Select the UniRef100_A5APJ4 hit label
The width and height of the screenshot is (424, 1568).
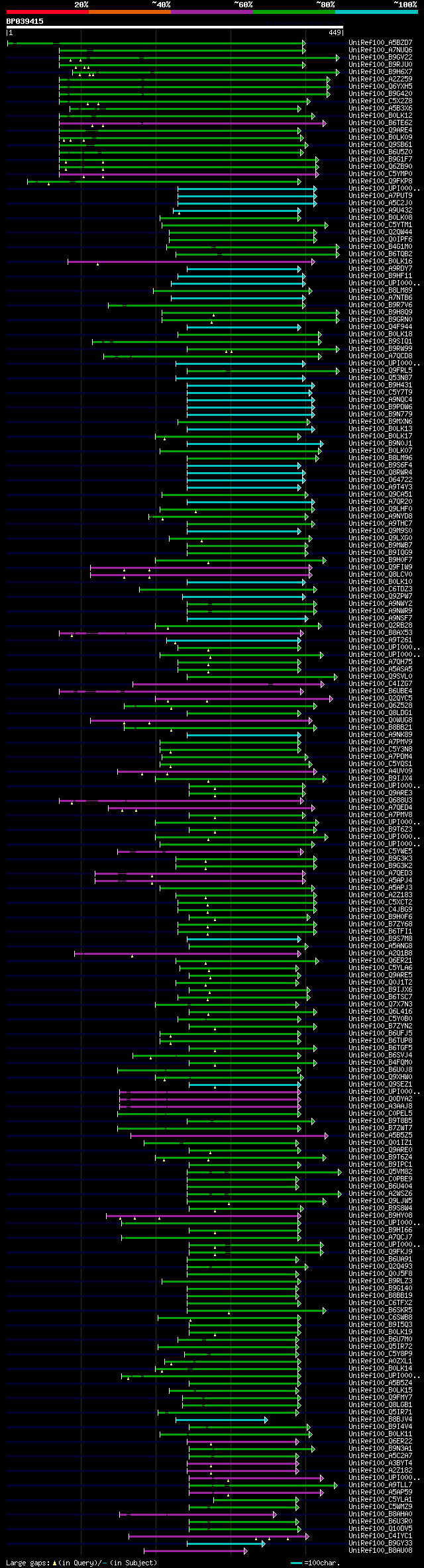pos(380,880)
